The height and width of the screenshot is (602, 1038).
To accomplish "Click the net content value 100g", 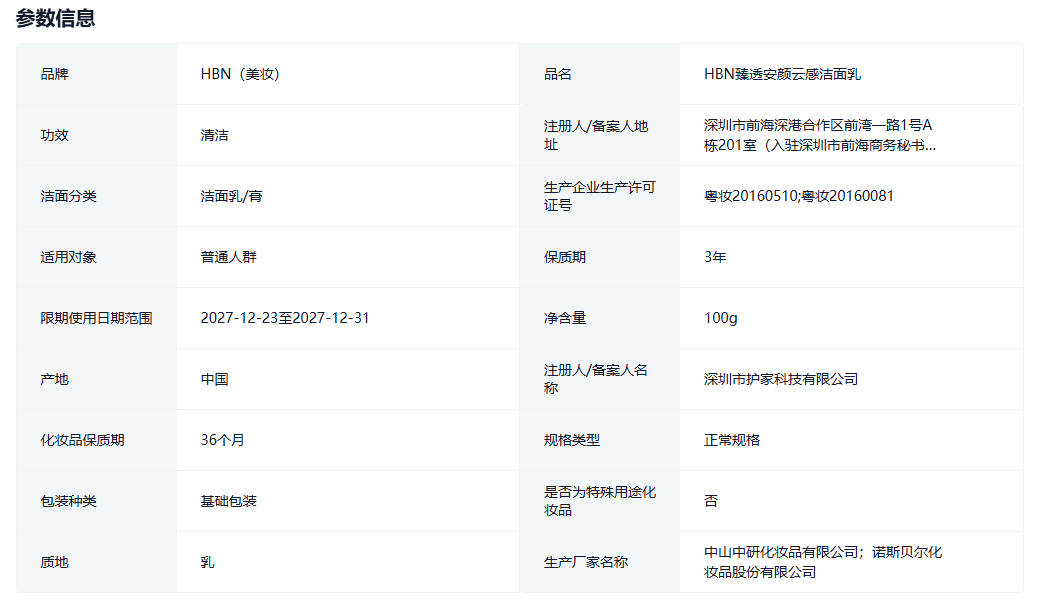I will (720, 318).
